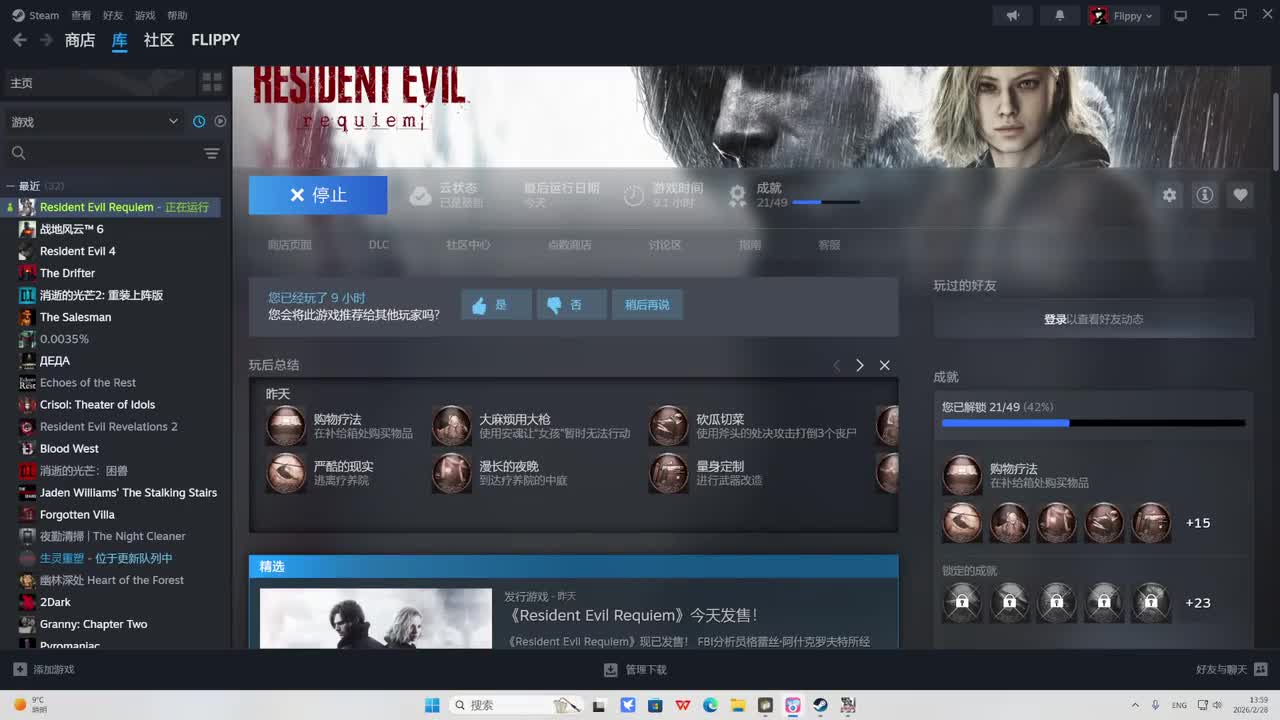Click the achievements 21/49 progress bar
The width and height of the screenshot is (1280, 720).
click(826, 202)
